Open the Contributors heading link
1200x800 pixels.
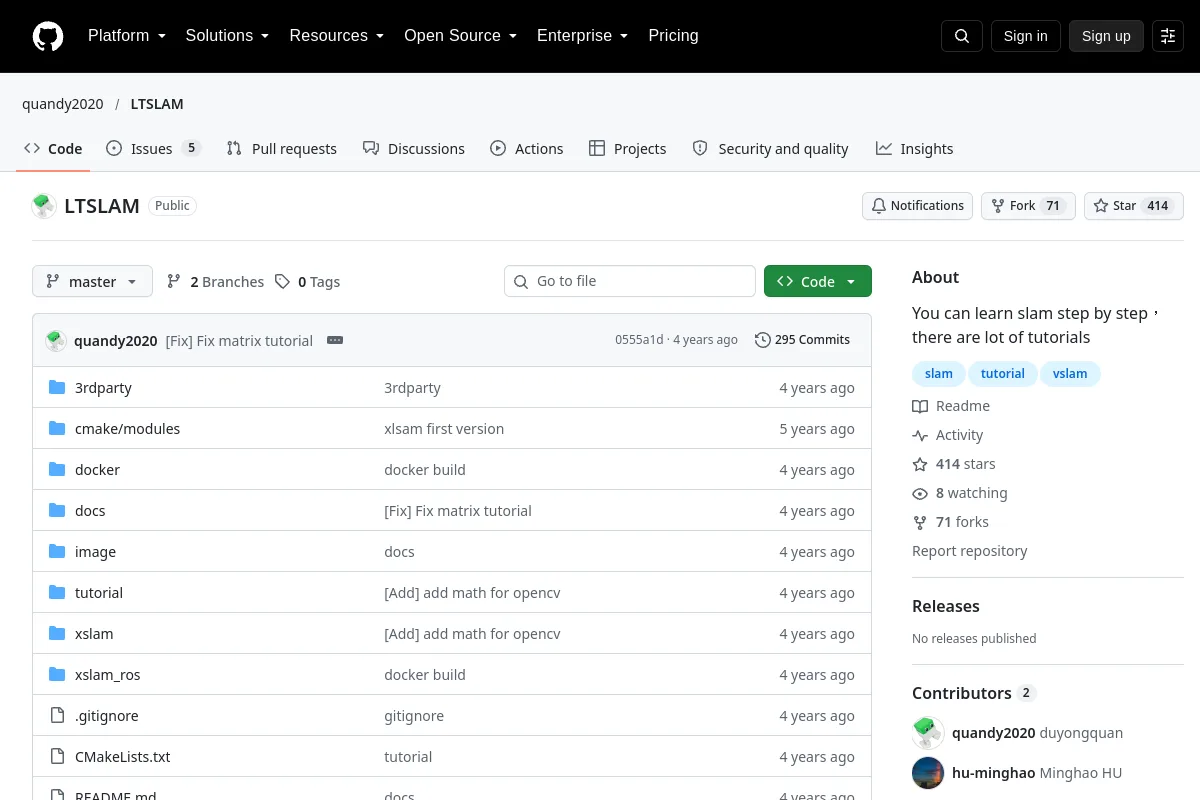974,693
